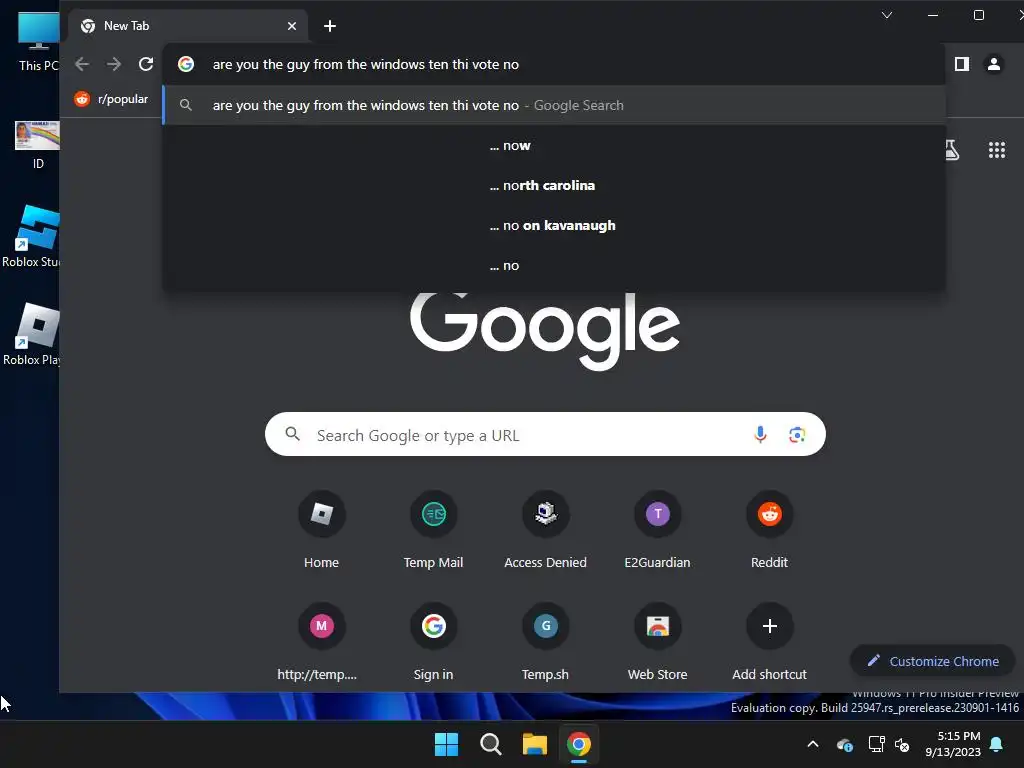The height and width of the screenshot is (768, 1024).
Task: Click the Chrome taskbar icon
Action: (579, 744)
